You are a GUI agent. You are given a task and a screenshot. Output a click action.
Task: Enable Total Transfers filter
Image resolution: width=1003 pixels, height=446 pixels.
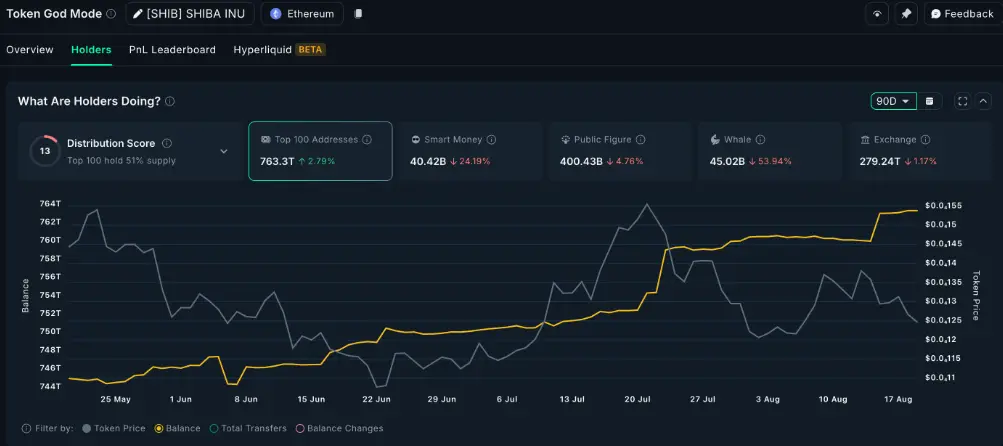point(248,428)
